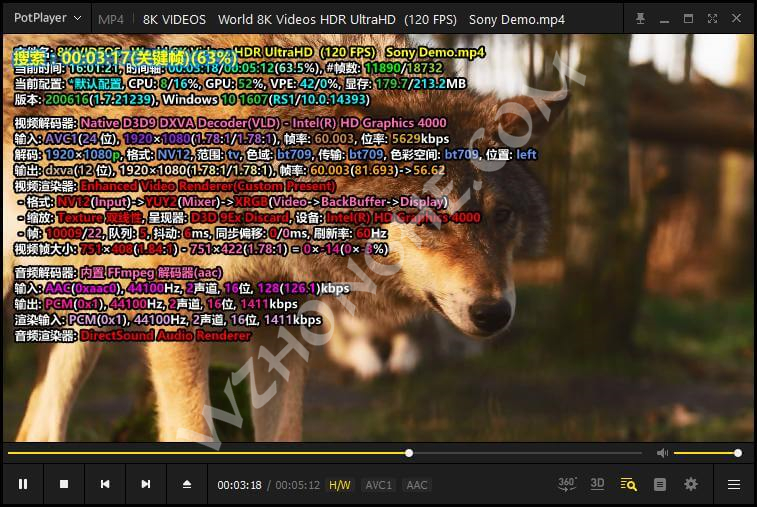
Task: Enable 360-degree video mode
Action: [567, 484]
